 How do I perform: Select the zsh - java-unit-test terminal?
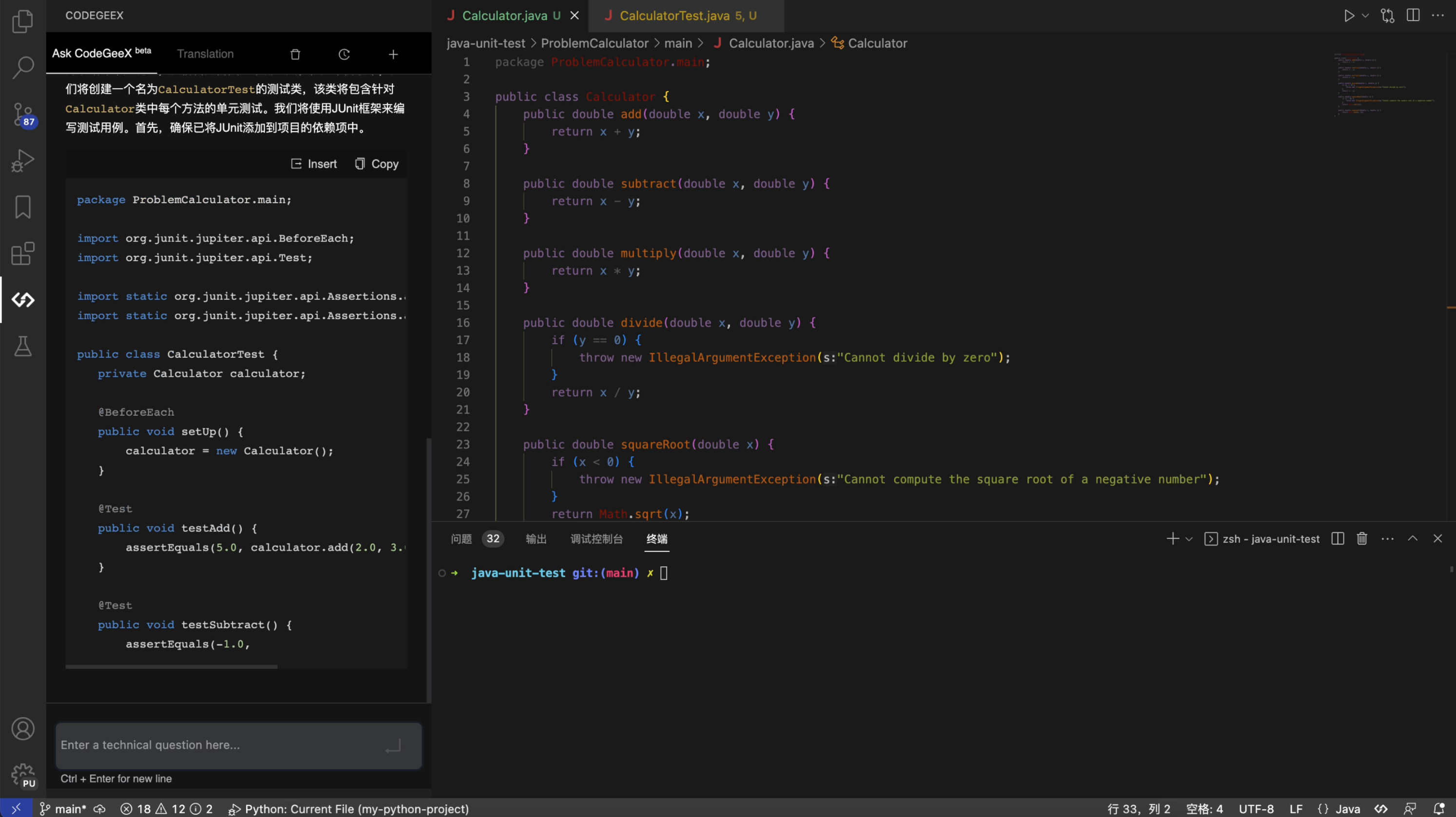click(x=1262, y=539)
